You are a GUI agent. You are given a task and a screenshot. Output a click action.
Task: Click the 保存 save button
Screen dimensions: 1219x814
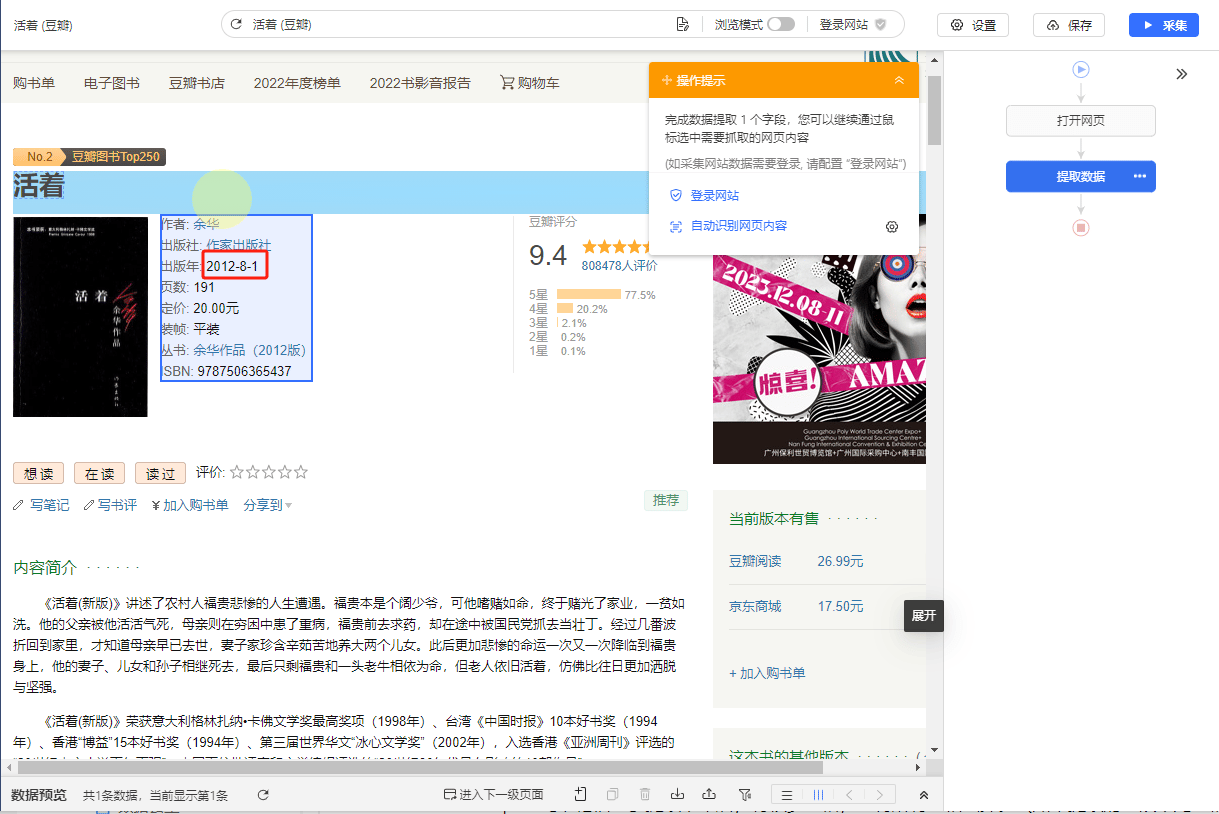pos(1069,25)
